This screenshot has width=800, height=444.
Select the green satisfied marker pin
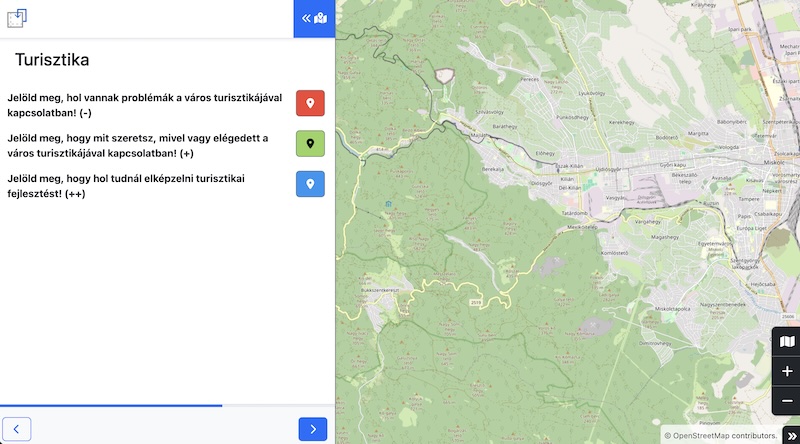coord(310,143)
